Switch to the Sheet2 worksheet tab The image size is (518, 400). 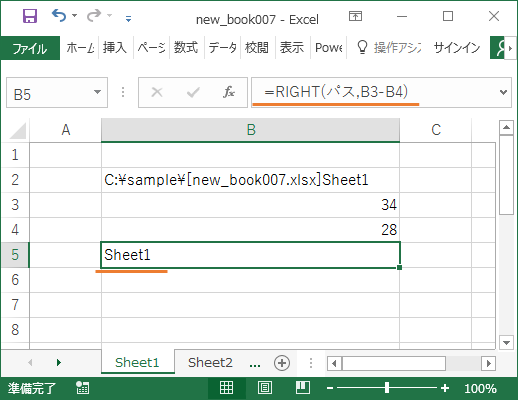point(210,362)
